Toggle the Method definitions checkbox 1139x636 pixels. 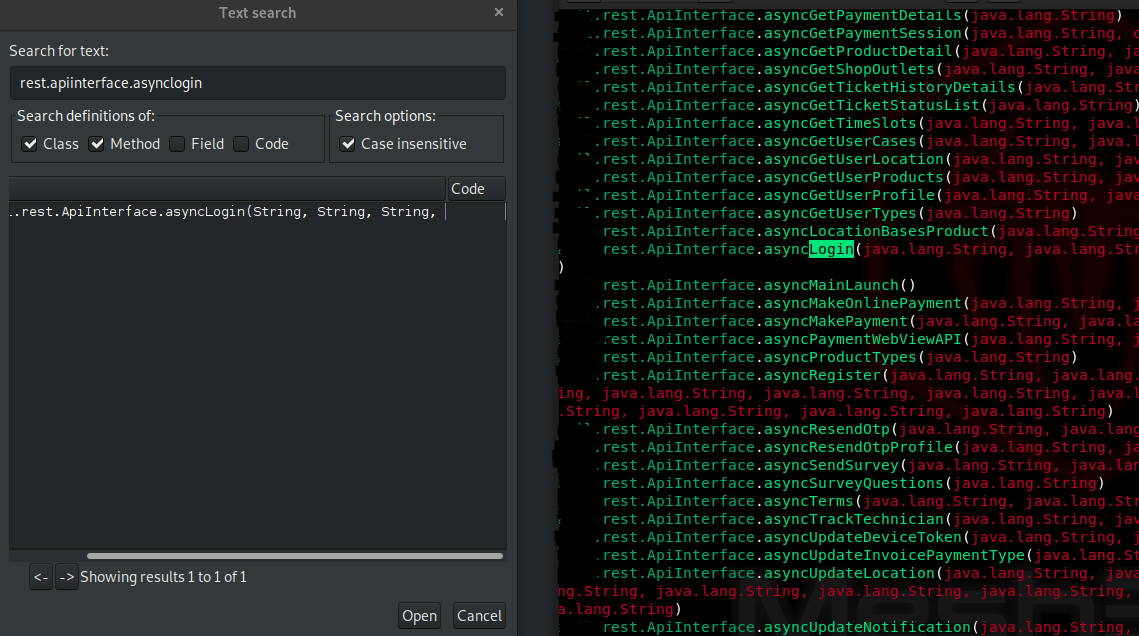click(97, 144)
